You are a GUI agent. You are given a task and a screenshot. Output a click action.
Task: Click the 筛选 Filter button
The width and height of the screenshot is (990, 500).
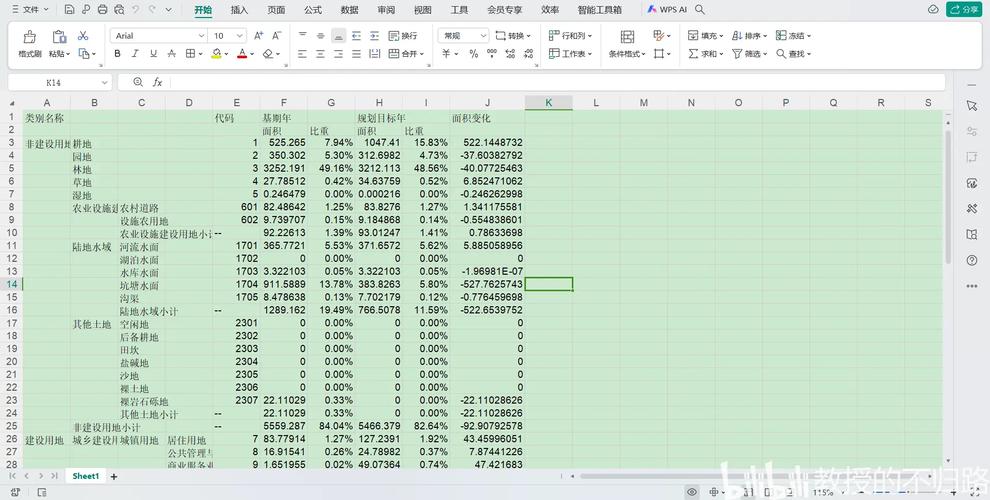tap(749, 54)
